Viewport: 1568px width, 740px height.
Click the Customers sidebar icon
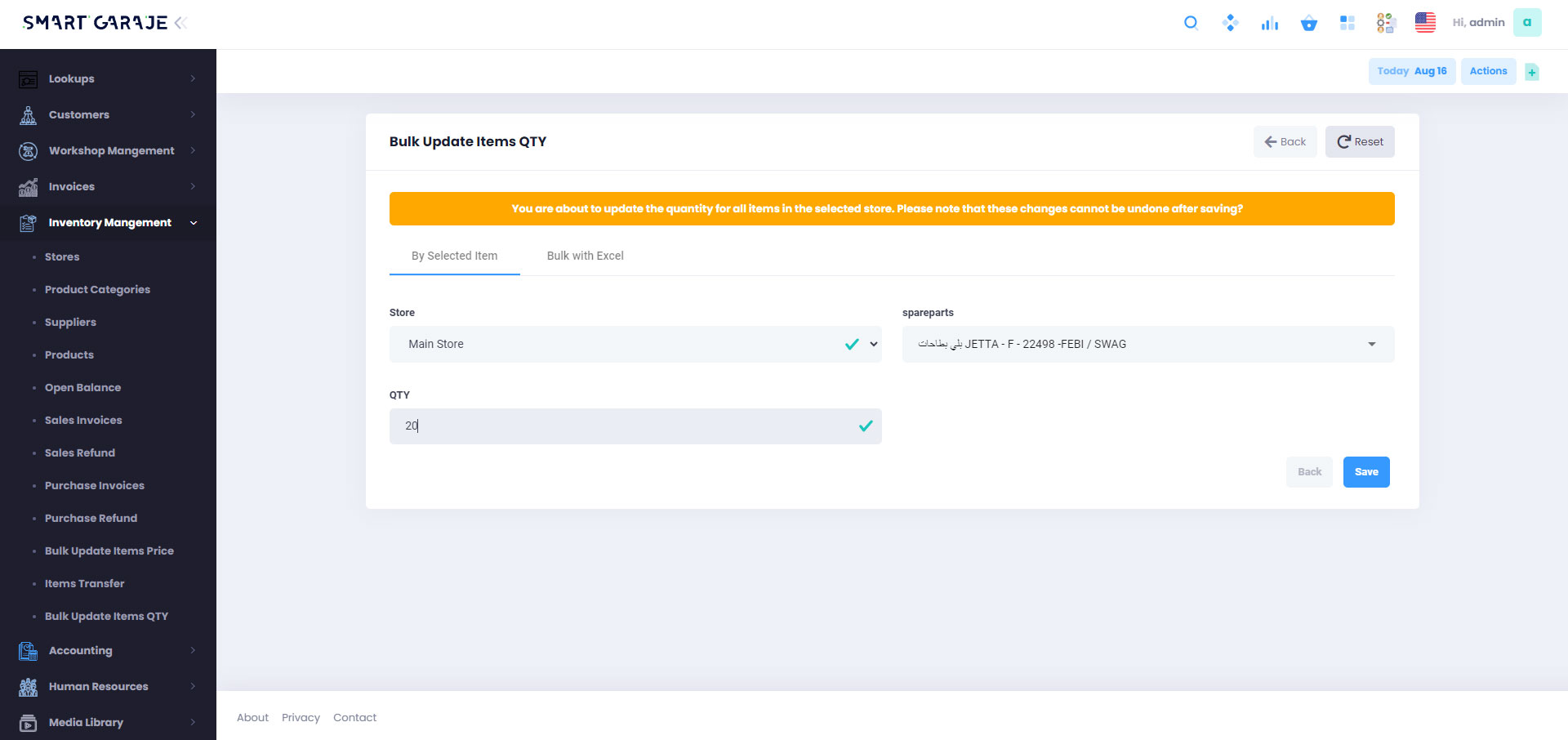point(28,115)
